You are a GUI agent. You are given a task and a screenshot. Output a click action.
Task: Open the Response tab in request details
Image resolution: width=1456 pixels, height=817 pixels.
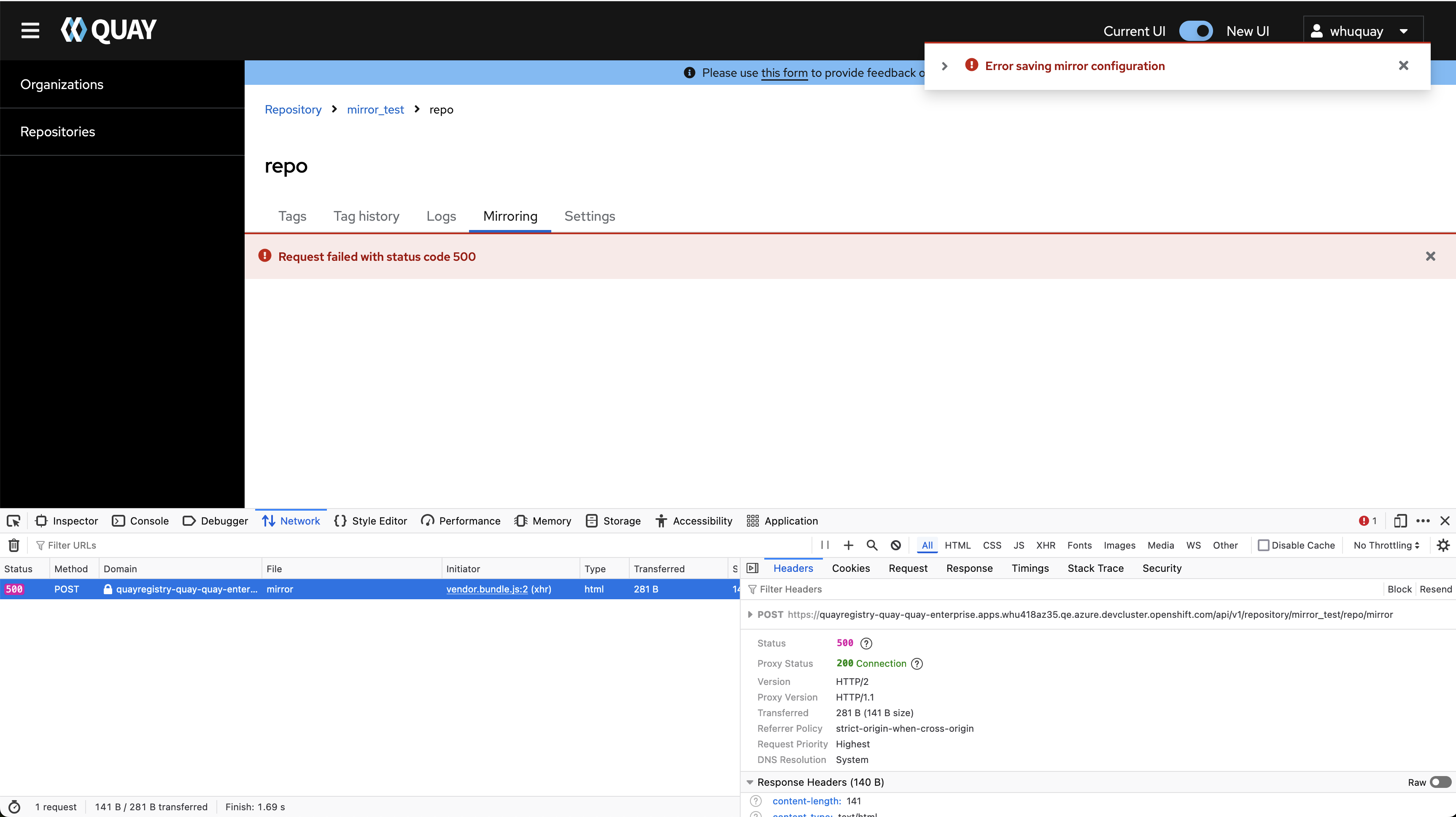point(969,568)
